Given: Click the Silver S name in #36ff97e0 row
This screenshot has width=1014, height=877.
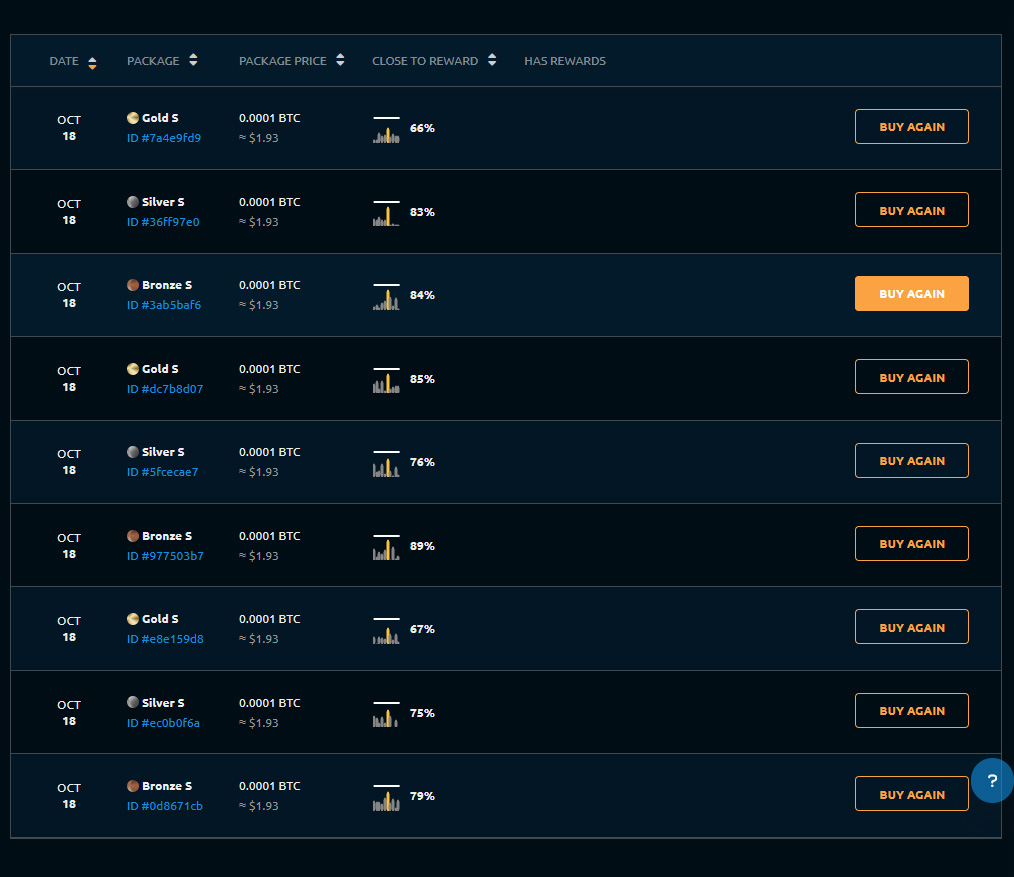Looking at the screenshot, I should [x=163, y=202].
